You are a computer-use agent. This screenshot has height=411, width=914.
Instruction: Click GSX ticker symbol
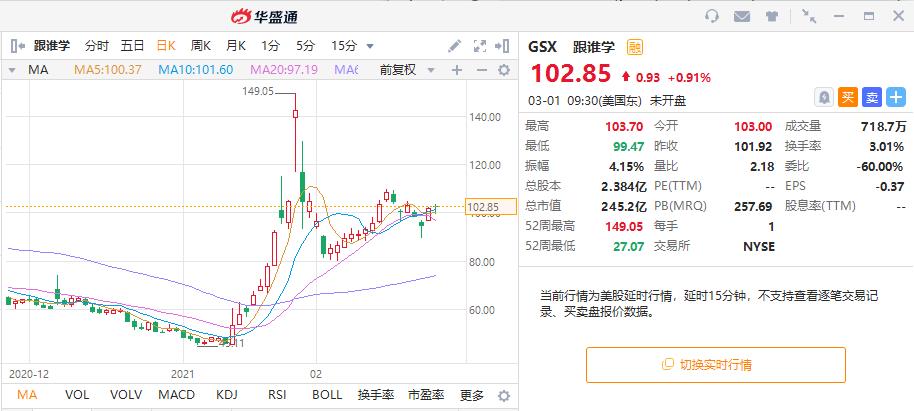coord(543,47)
